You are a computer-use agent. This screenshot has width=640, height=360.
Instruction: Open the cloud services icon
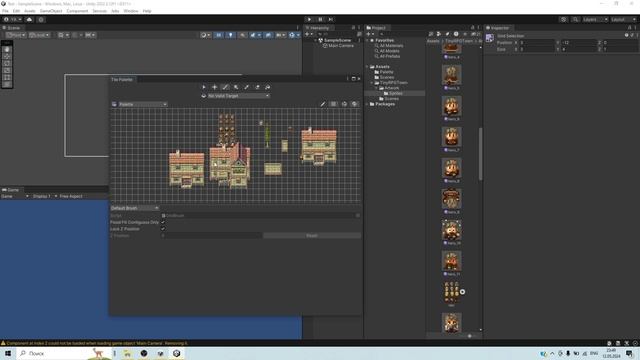pyautogui.click(x=29, y=19)
